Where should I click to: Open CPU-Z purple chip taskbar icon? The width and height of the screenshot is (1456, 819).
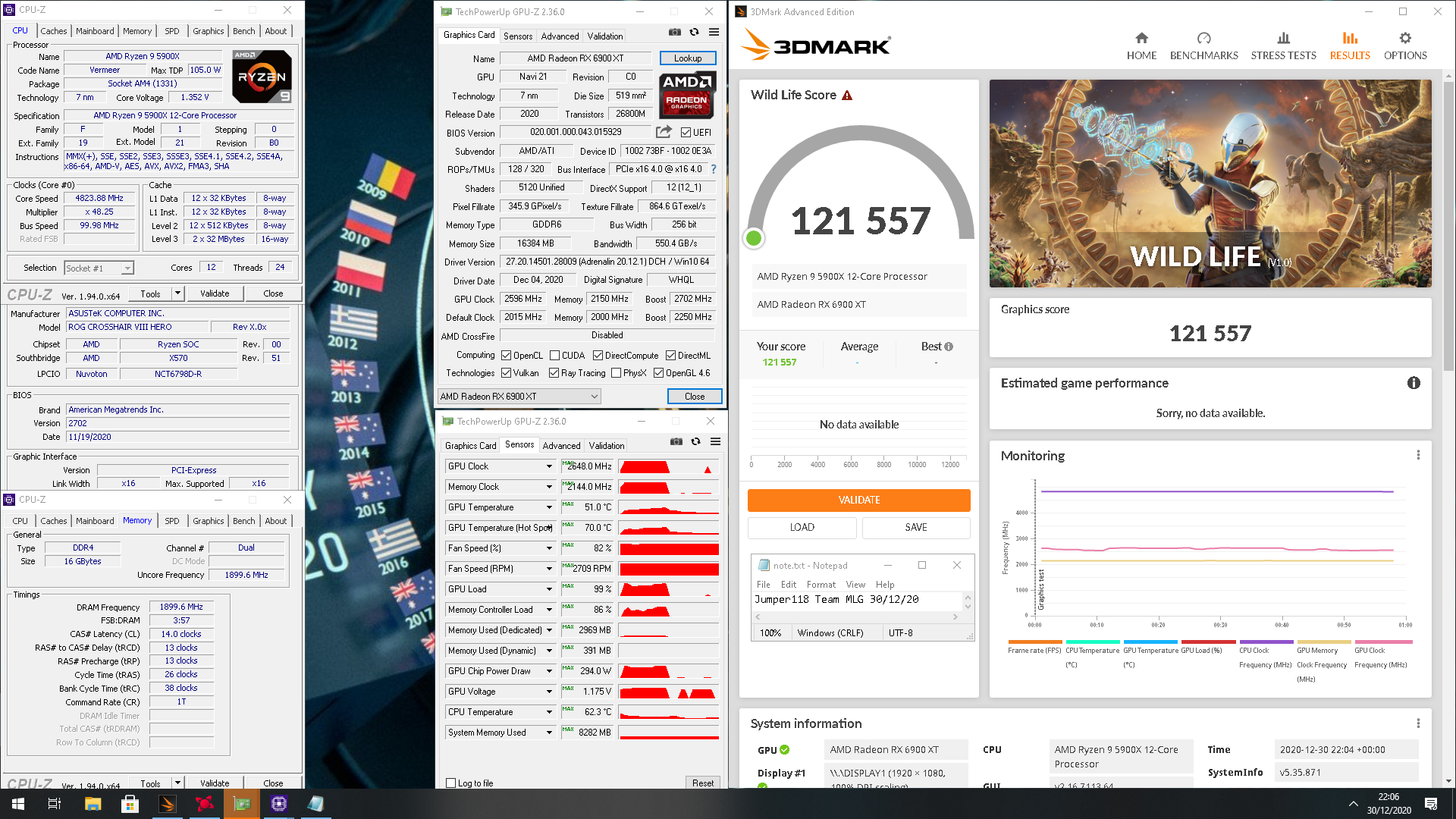[x=278, y=804]
